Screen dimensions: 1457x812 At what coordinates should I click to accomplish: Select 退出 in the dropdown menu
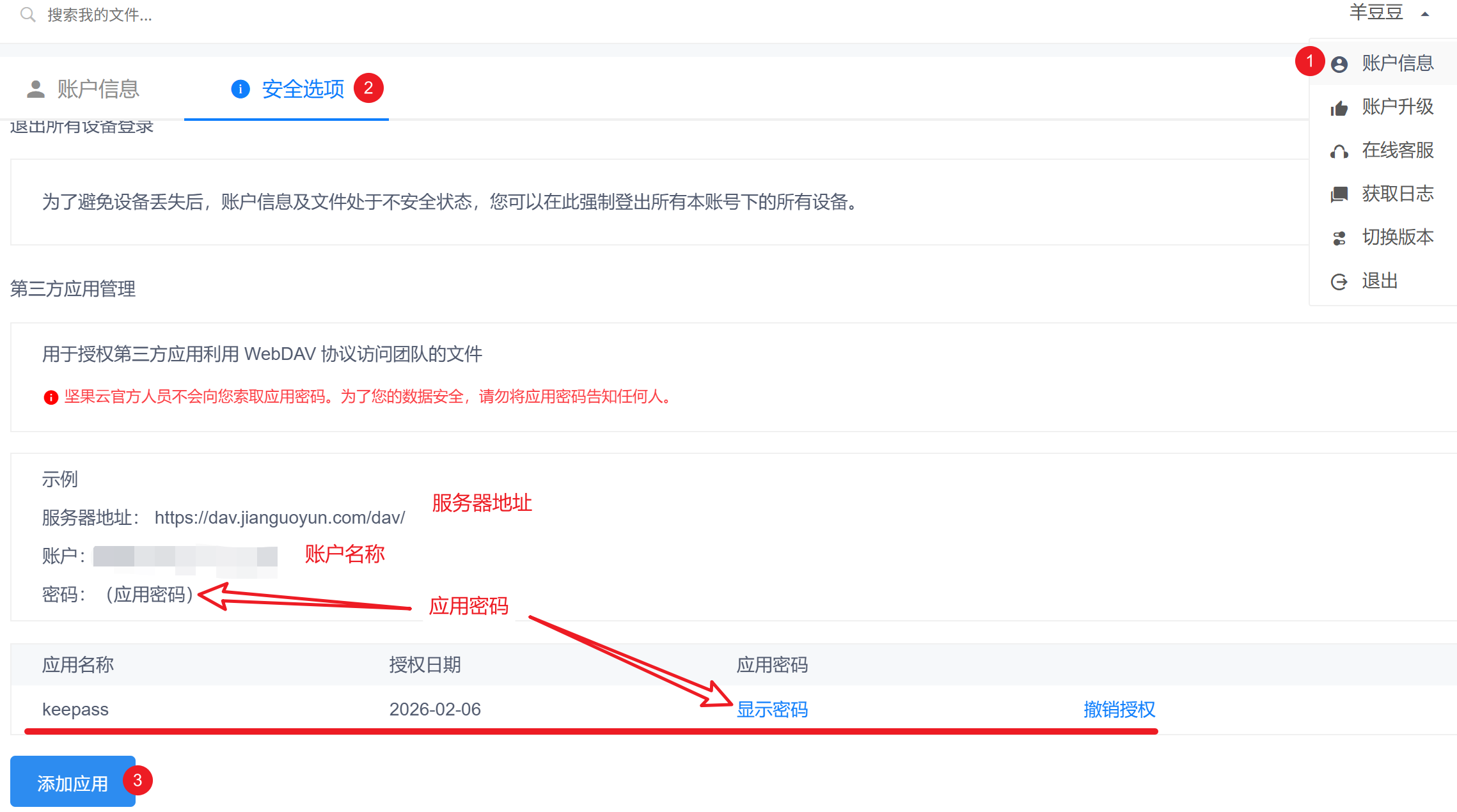click(1380, 281)
